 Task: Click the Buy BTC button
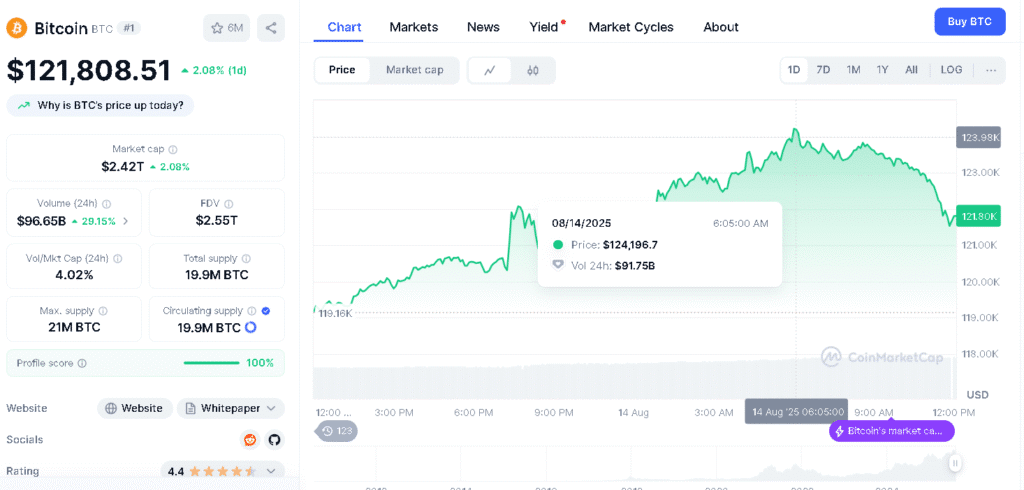coord(970,22)
